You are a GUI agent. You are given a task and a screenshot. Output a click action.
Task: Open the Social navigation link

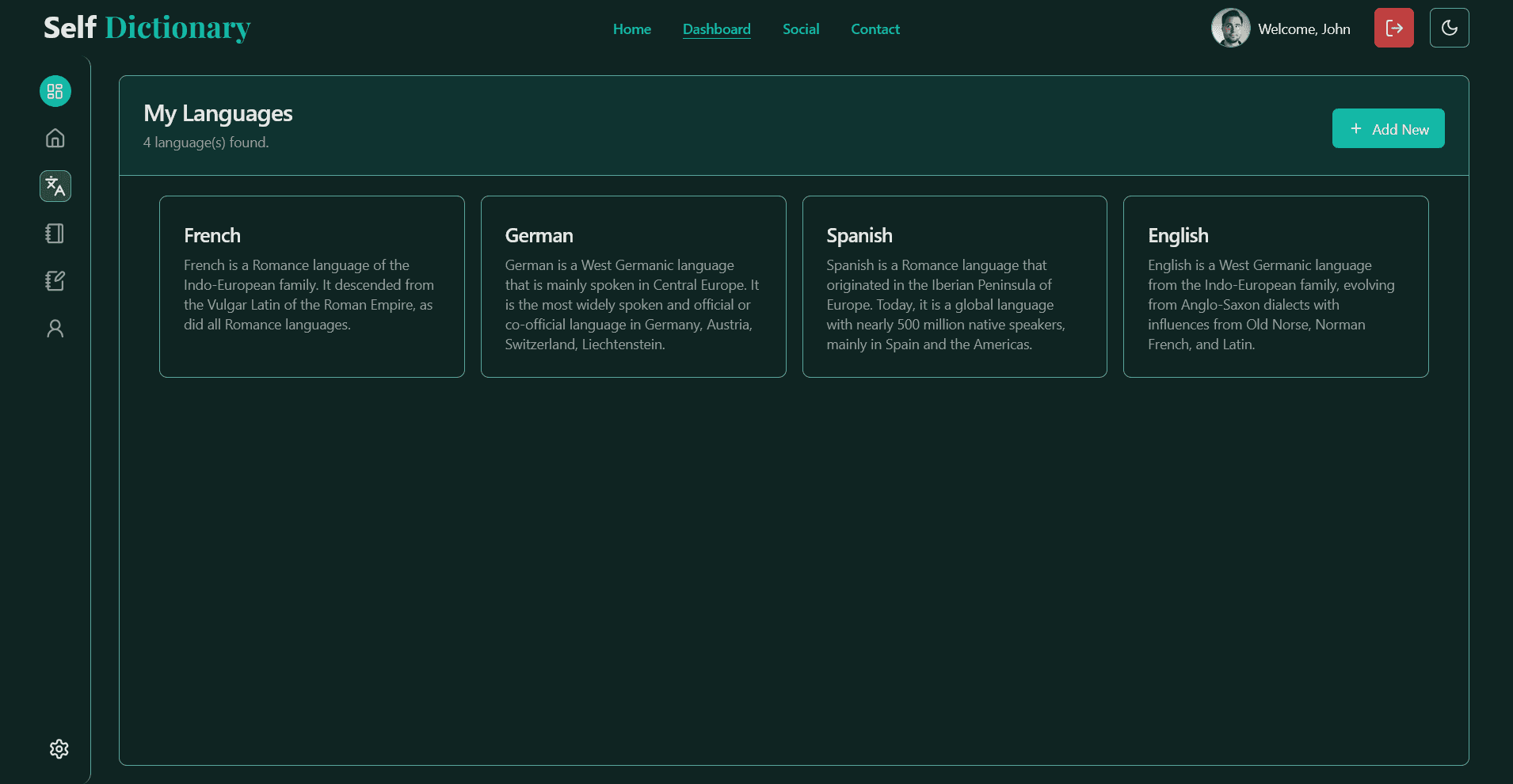click(800, 29)
